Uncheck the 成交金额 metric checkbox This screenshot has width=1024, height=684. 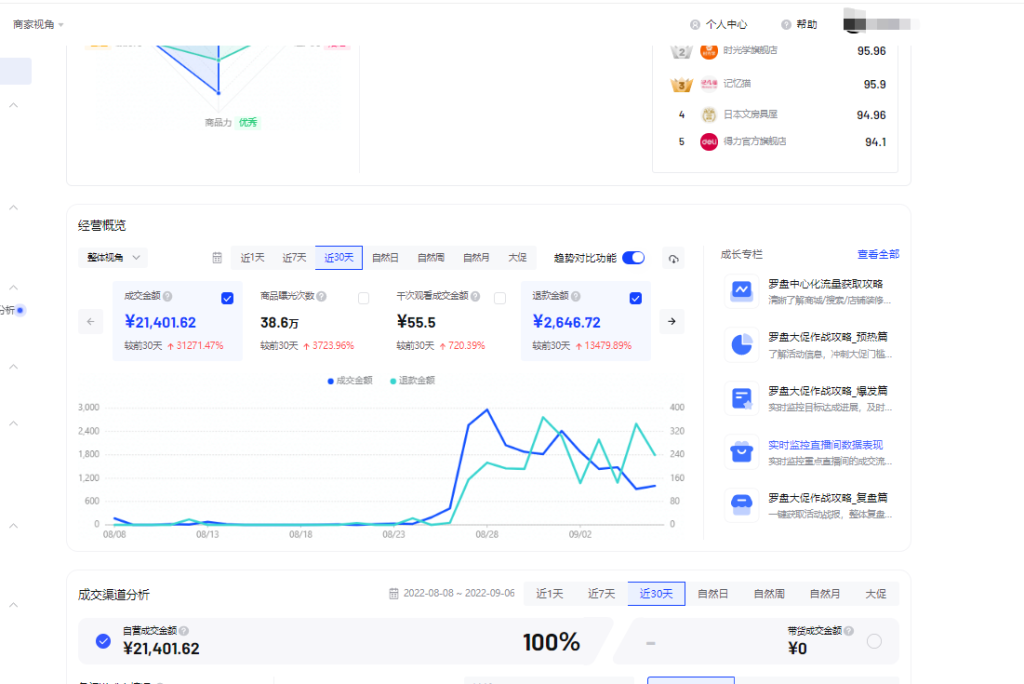click(227, 299)
